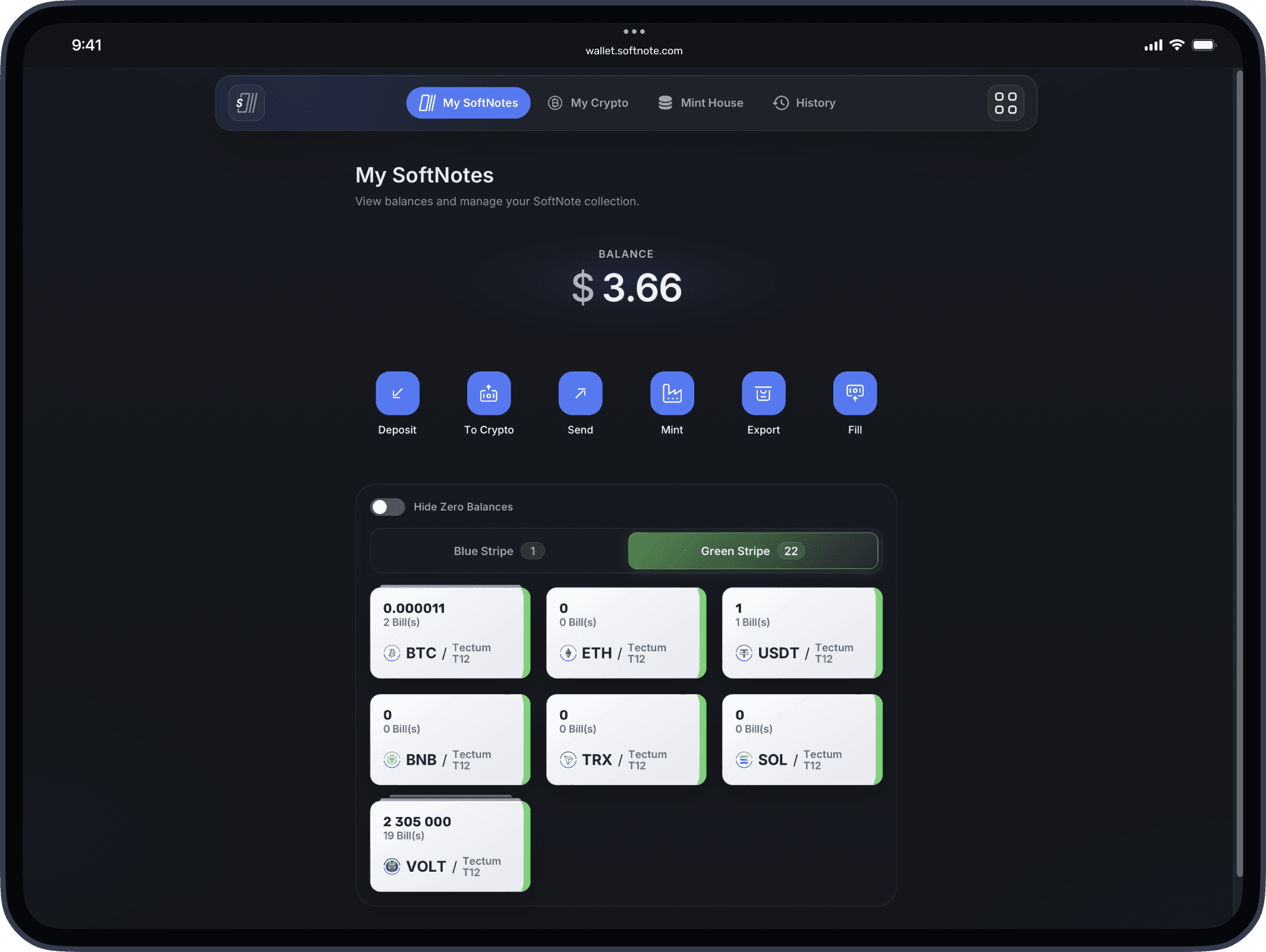
Task: Click the To Crypto icon
Action: (x=489, y=393)
